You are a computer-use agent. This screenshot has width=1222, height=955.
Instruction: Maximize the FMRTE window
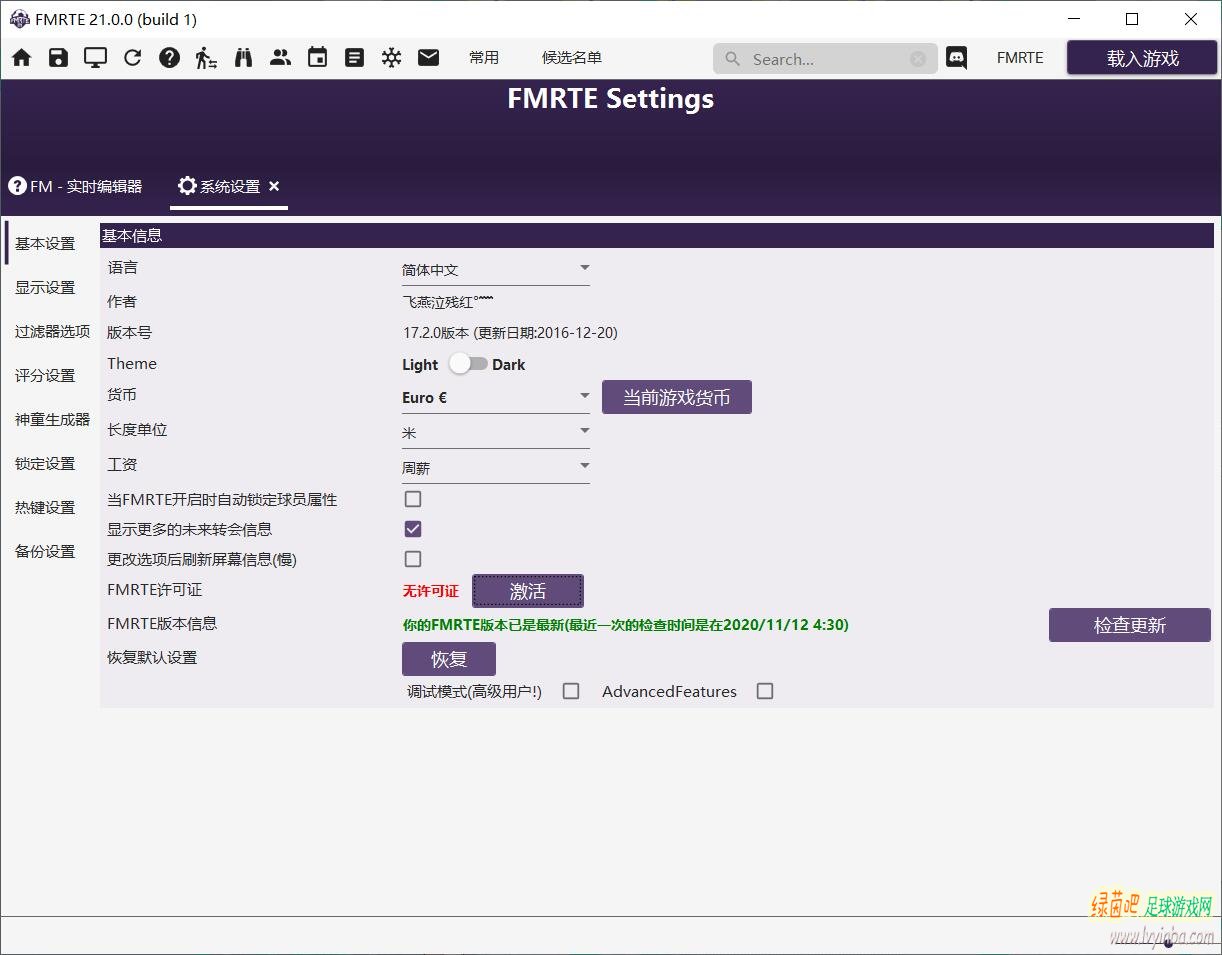[1132, 19]
